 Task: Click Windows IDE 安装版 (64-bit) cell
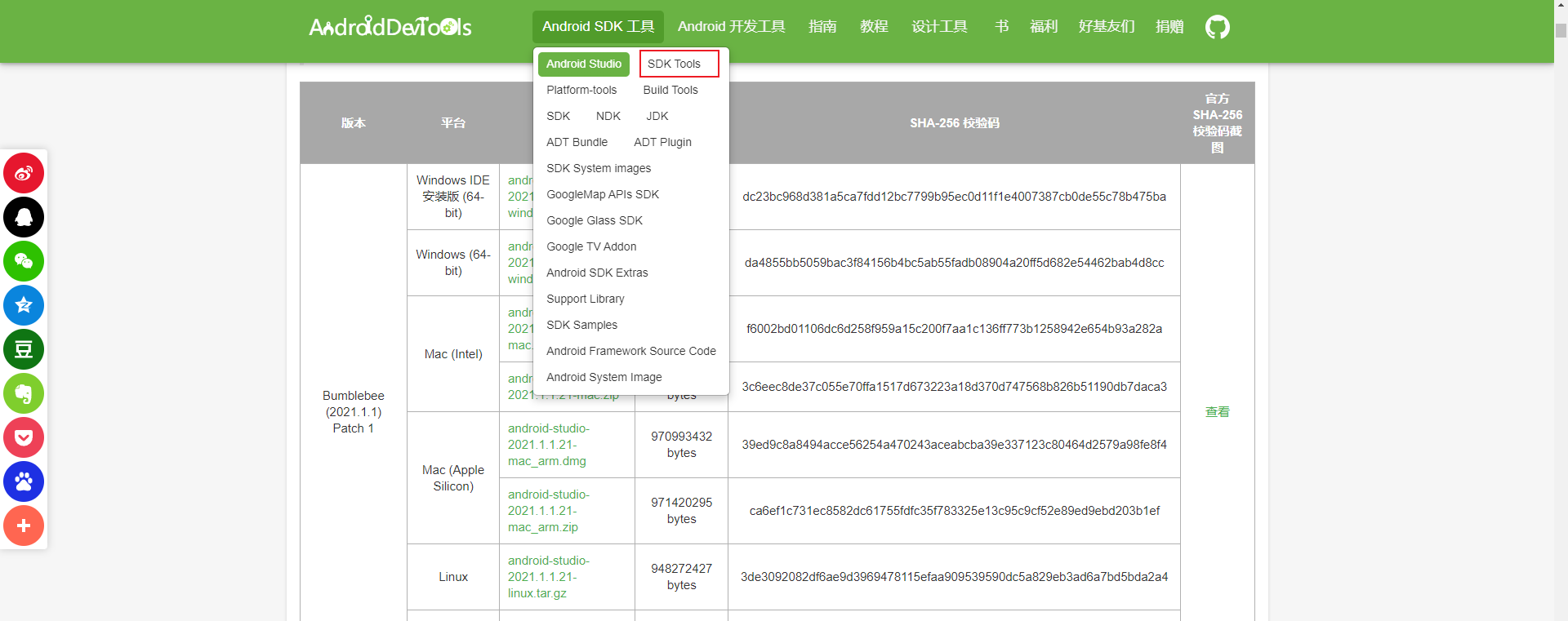pyautogui.click(x=453, y=197)
